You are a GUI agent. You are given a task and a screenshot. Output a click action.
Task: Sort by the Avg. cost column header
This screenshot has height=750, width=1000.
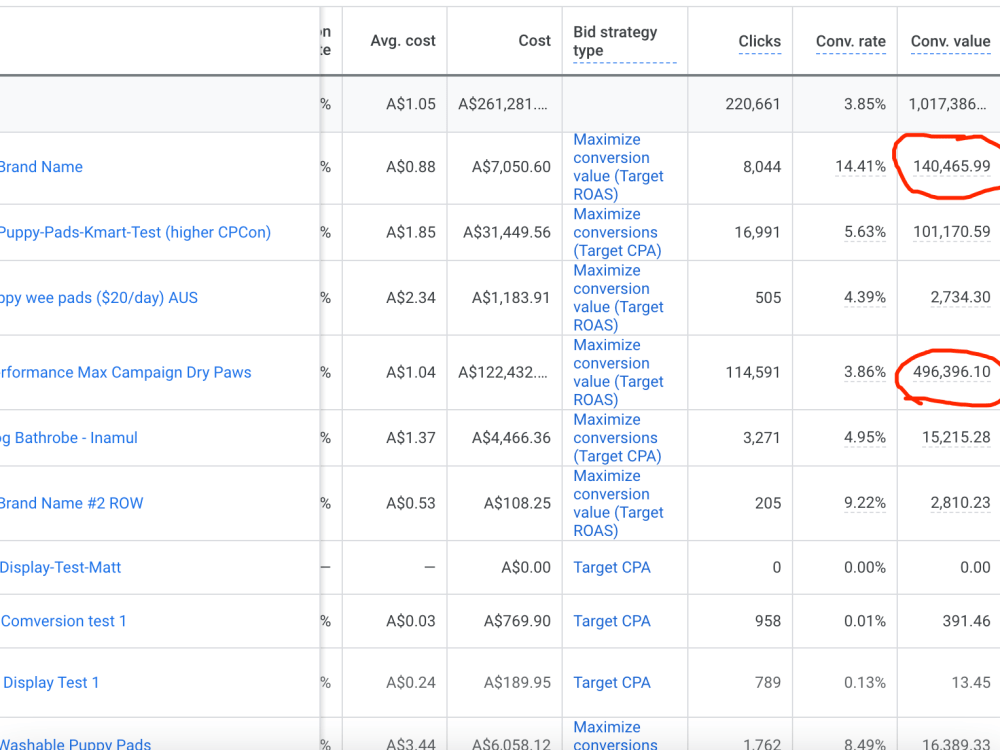click(x=402, y=41)
